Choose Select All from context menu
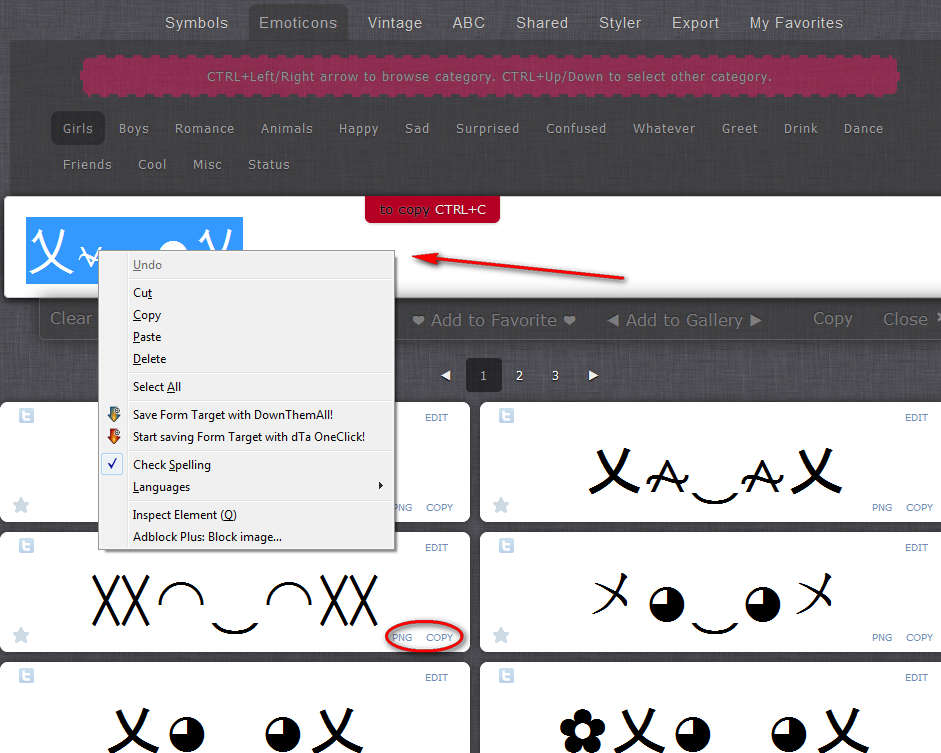Image resolution: width=941 pixels, height=753 pixels. [246, 386]
